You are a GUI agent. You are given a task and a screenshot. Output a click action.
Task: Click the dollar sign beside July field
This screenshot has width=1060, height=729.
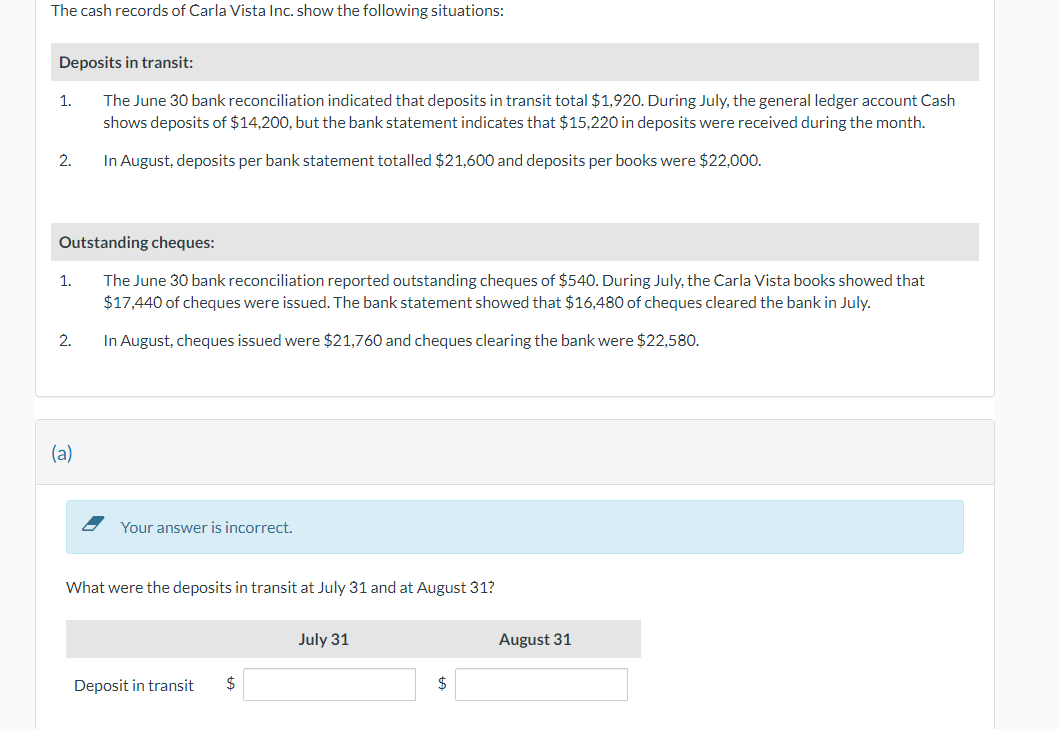(229, 684)
